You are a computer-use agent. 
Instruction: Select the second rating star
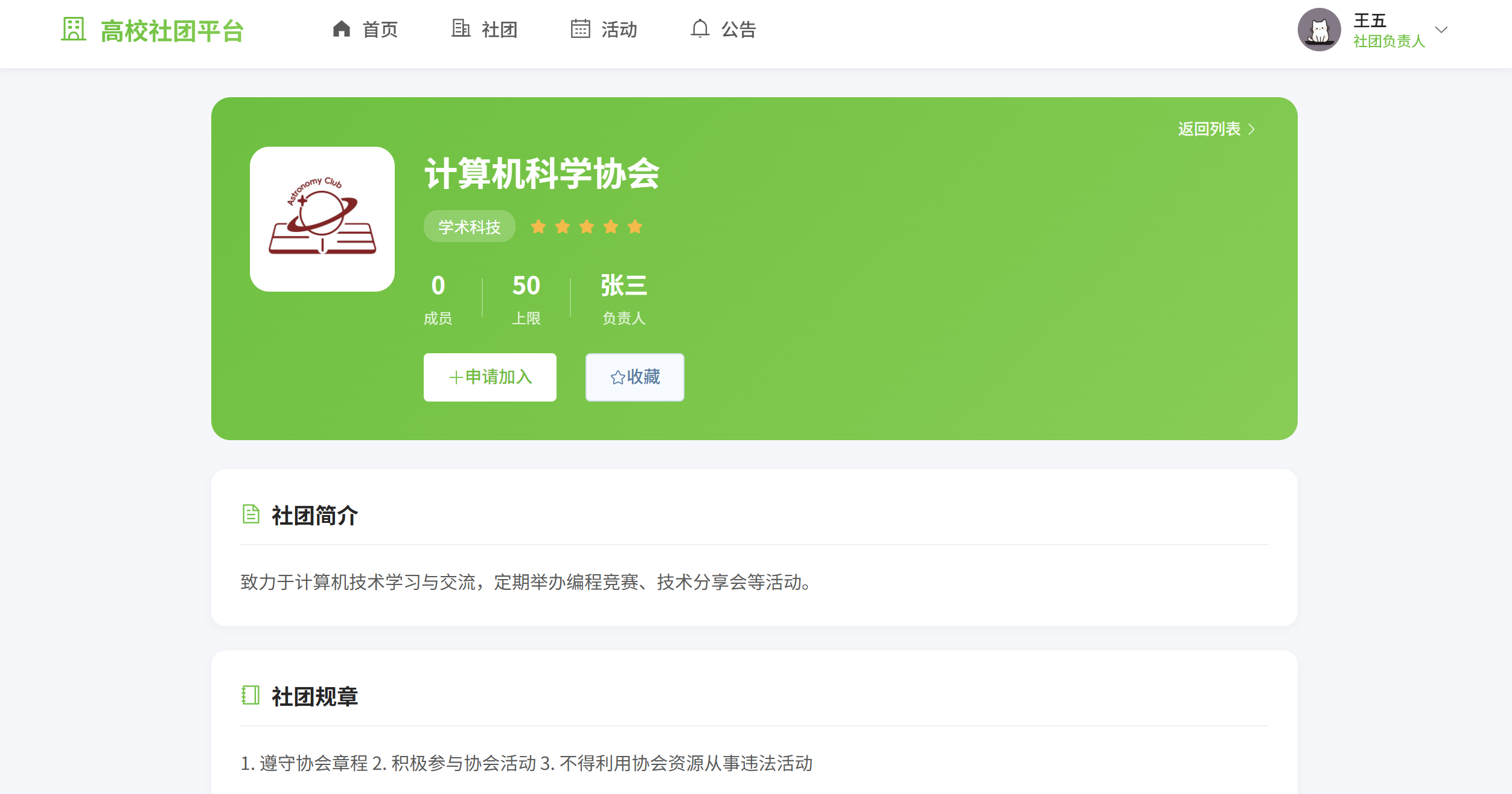(x=563, y=226)
